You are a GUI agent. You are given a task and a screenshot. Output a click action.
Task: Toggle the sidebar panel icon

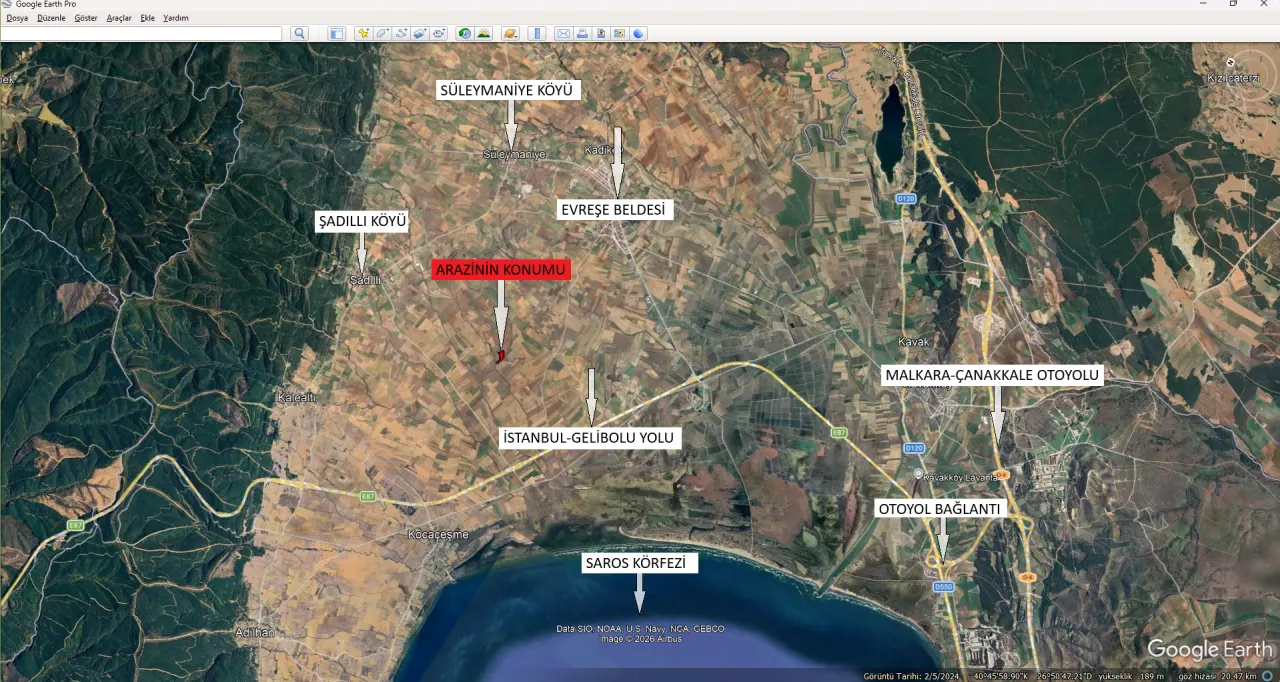click(x=336, y=33)
